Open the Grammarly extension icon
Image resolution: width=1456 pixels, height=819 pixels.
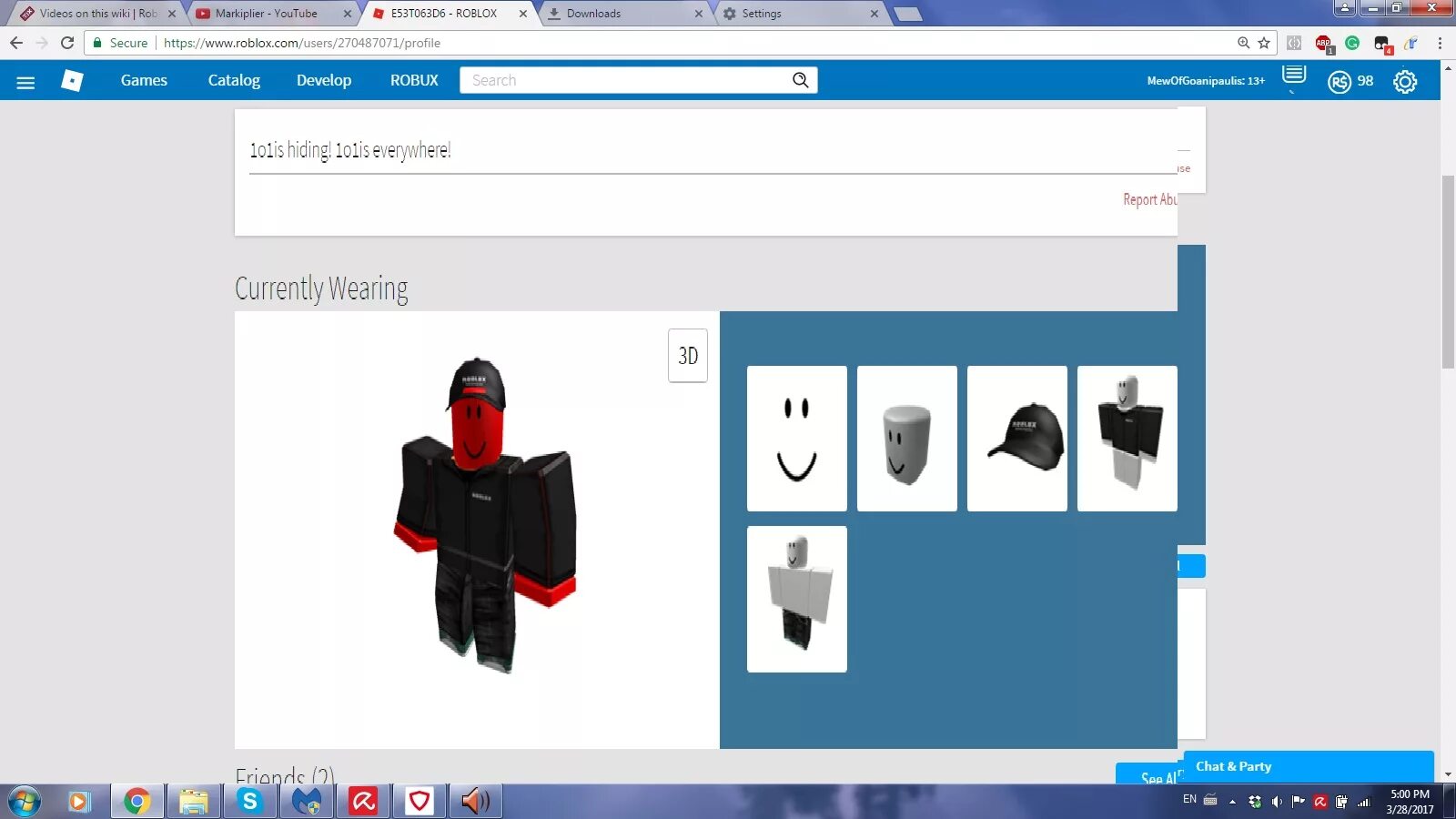(1352, 43)
